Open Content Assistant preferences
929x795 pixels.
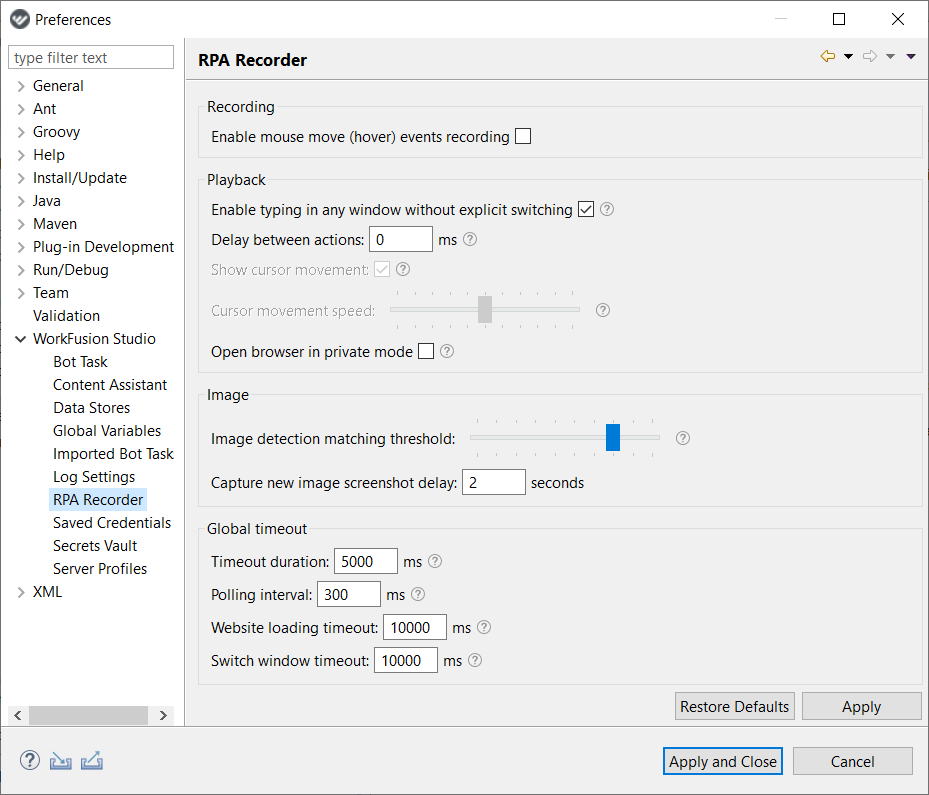click(110, 385)
